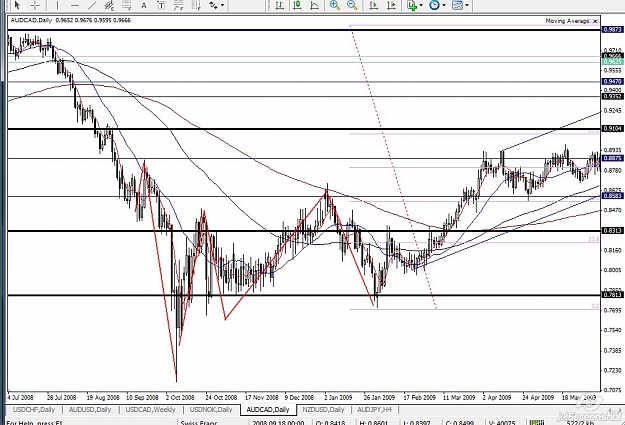
Task: Select the Equidistant Channel tool
Action: [x=109, y=5]
